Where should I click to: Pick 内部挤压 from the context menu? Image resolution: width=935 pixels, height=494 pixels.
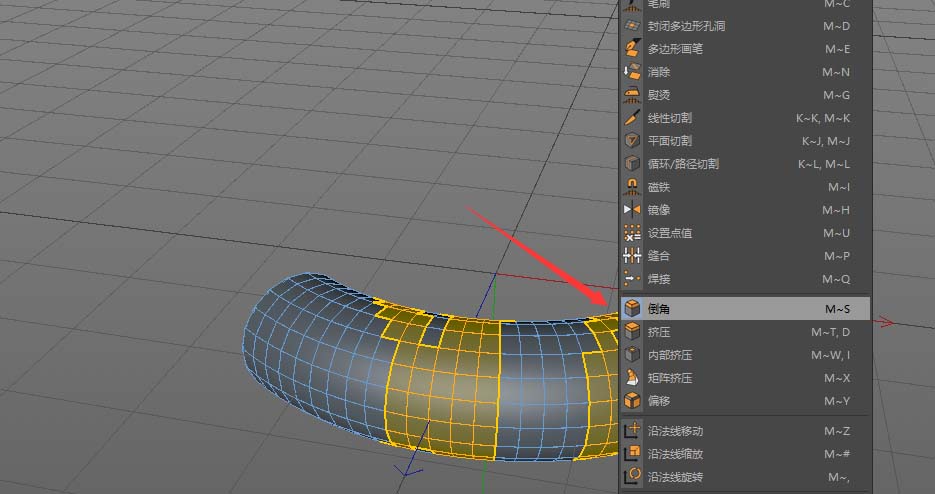coord(745,354)
